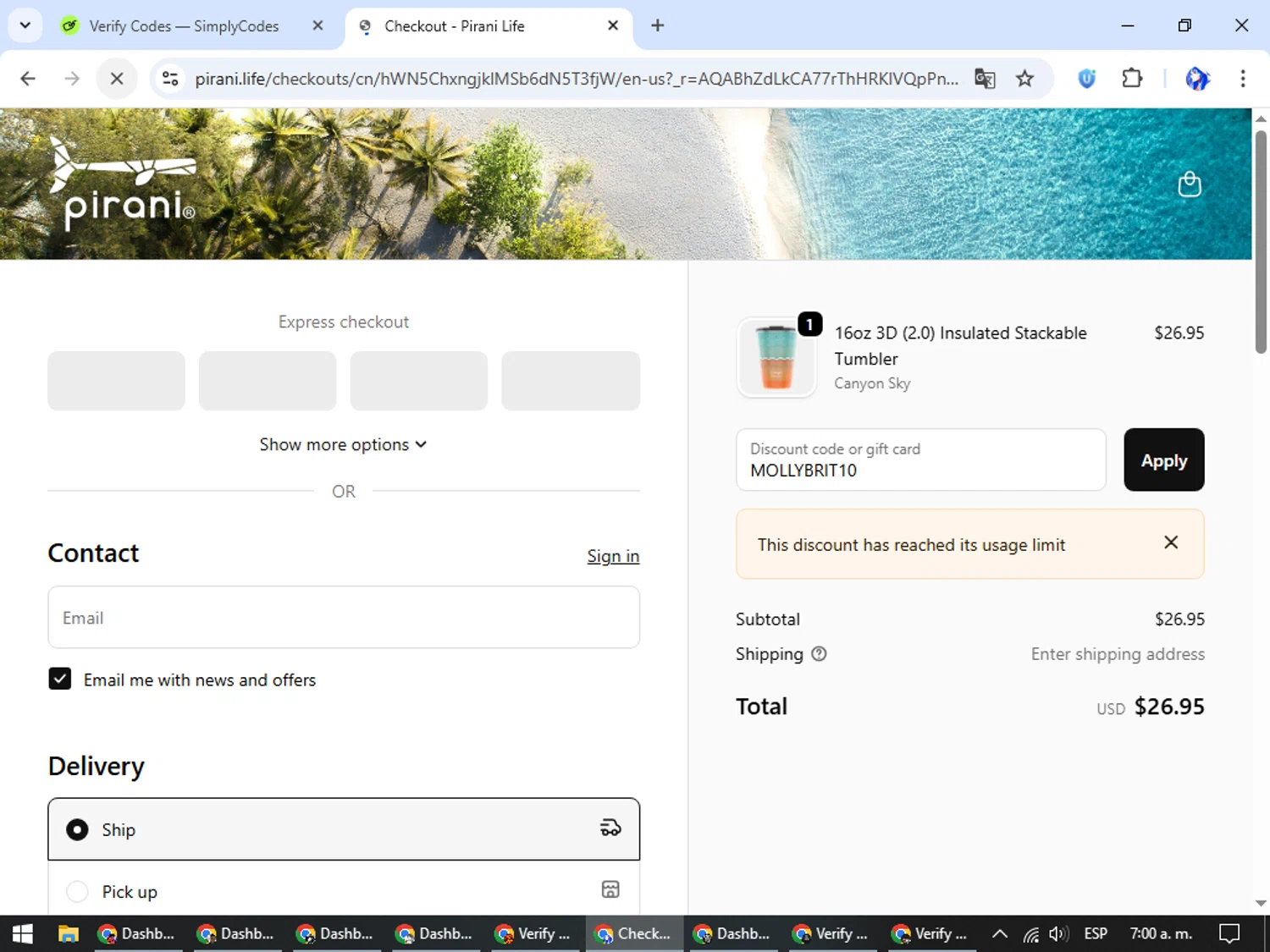Image resolution: width=1270 pixels, height=952 pixels.
Task: Click the first express checkout button
Action: tap(116, 381)
